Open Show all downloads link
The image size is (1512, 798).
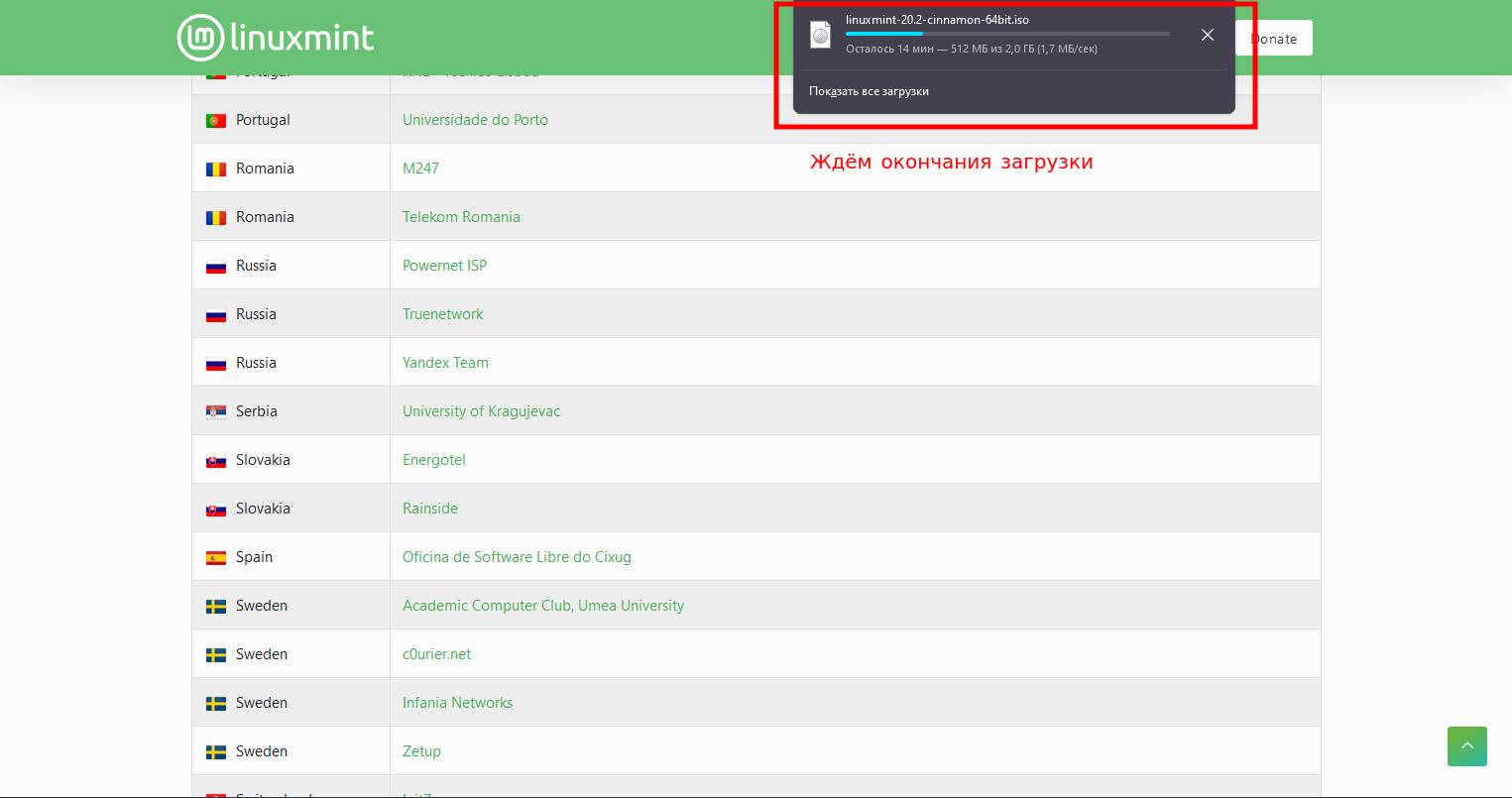pyautogui.click(x=869, y=91)
